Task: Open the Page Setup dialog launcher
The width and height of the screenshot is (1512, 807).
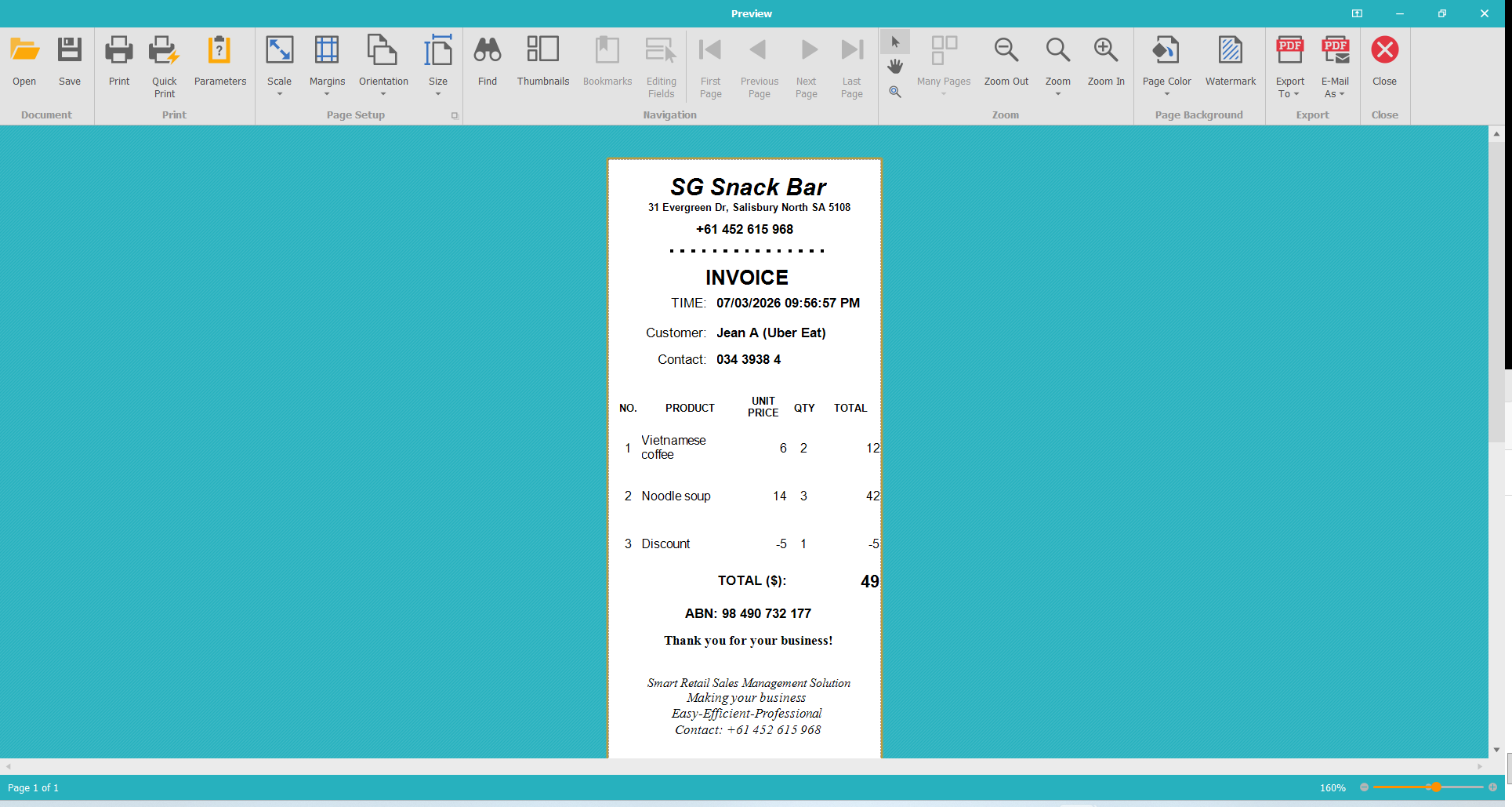Action: pyautogui.click(x=455, y=115)
